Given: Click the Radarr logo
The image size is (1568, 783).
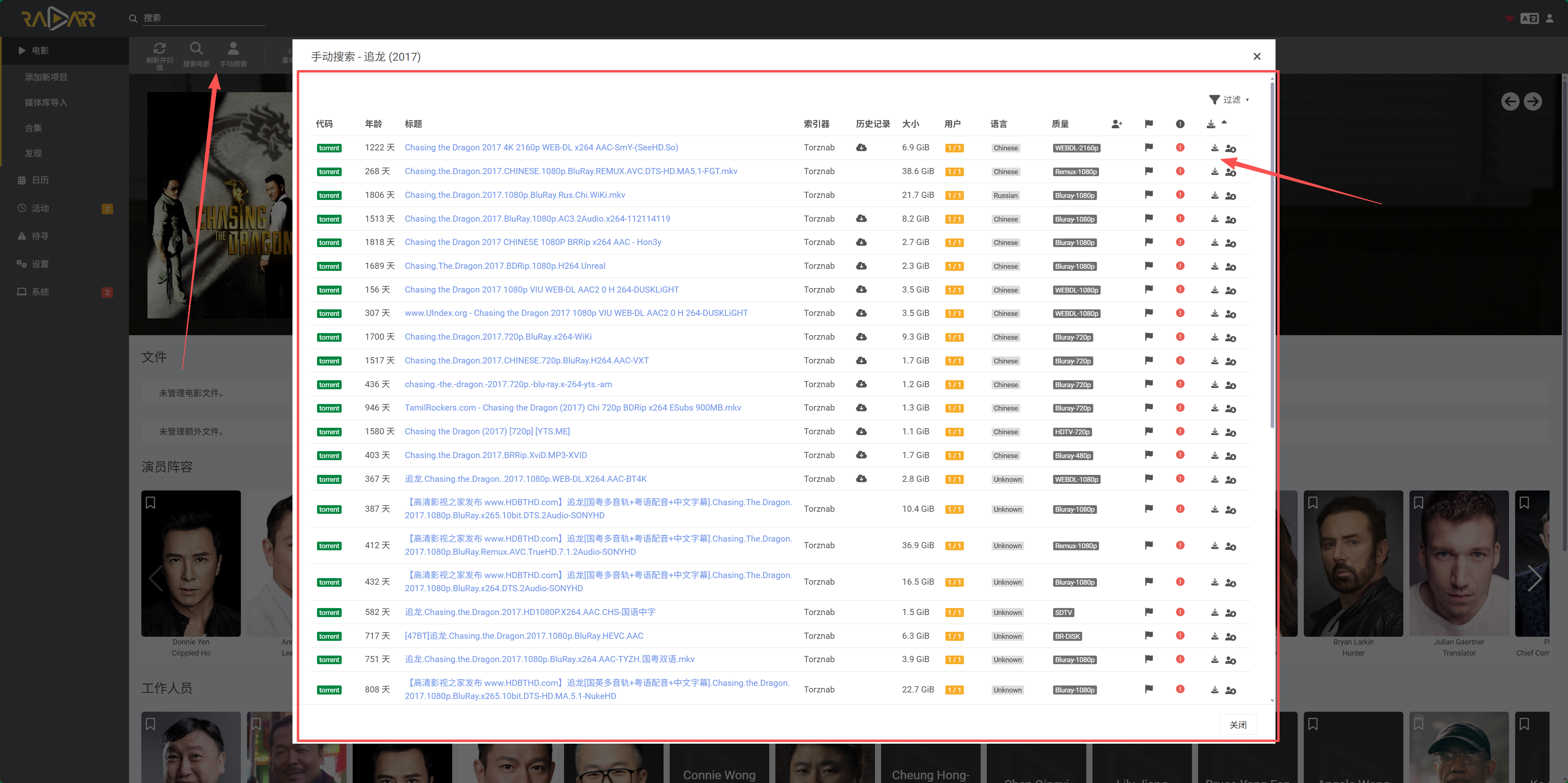Looking at the screenshot, I should click(59, 18).
